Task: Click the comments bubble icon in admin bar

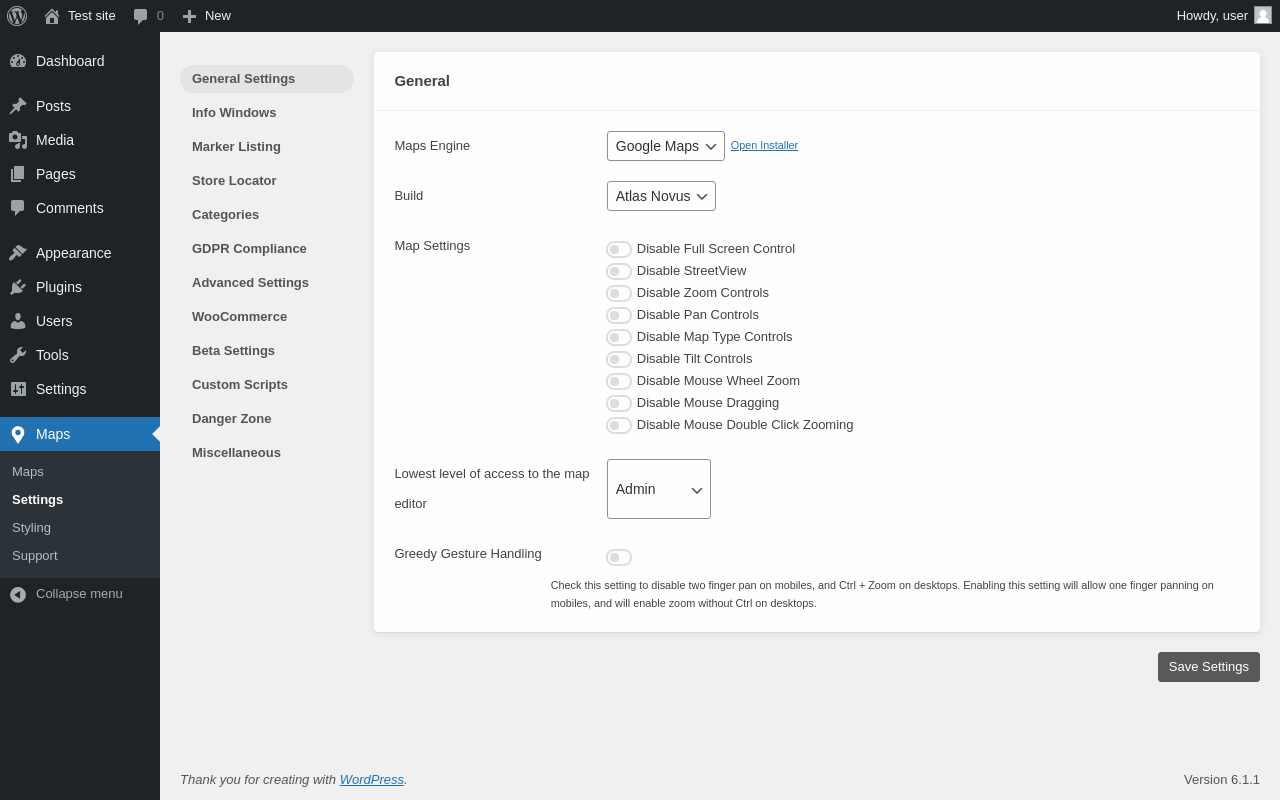Action: coord(141,16)
